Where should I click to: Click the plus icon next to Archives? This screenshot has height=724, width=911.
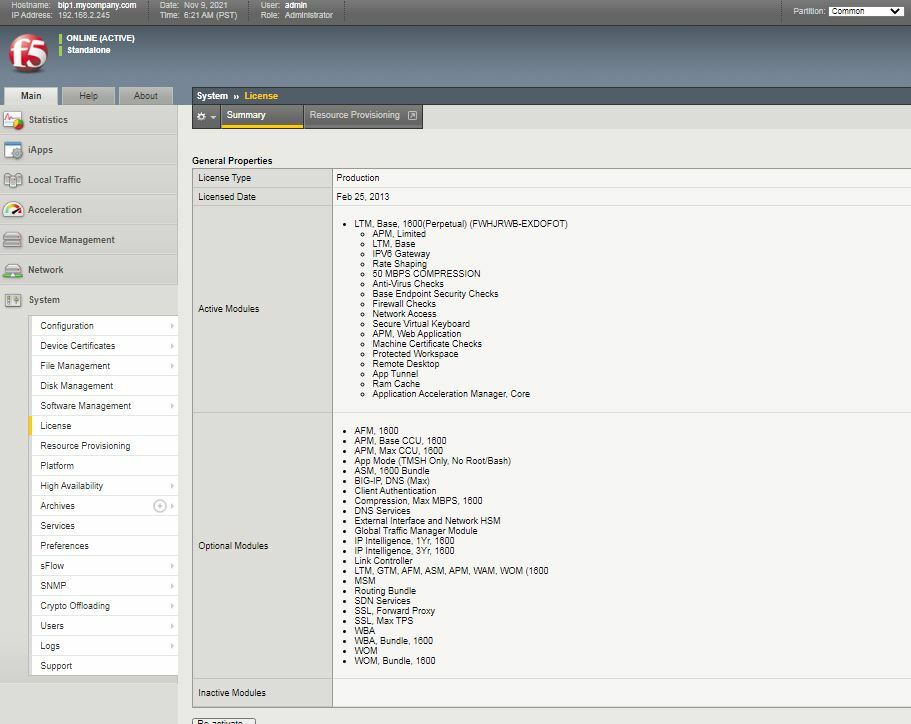(158, 505)
